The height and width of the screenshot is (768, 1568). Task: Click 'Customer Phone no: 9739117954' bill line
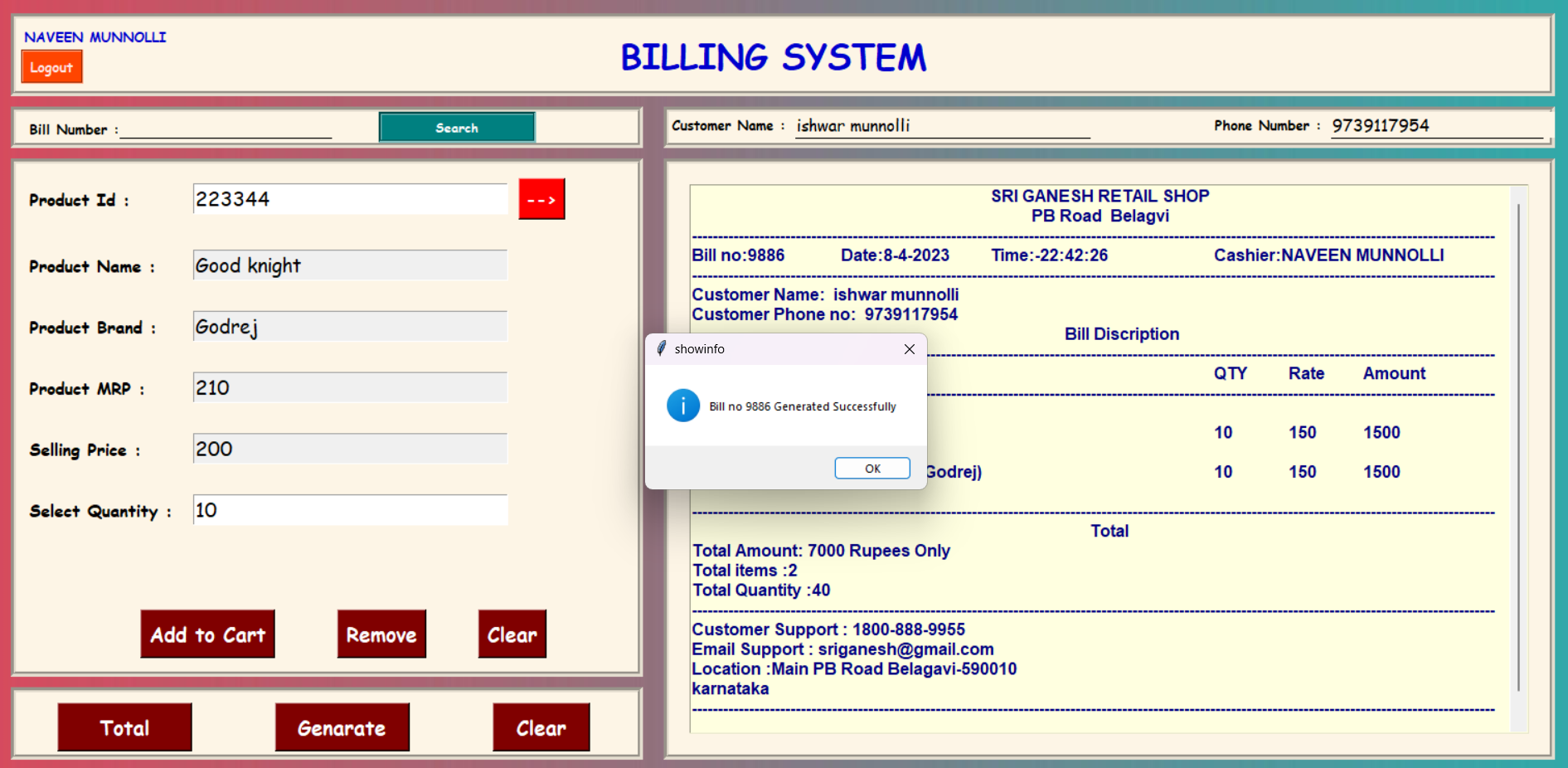(x=825, y=314)
